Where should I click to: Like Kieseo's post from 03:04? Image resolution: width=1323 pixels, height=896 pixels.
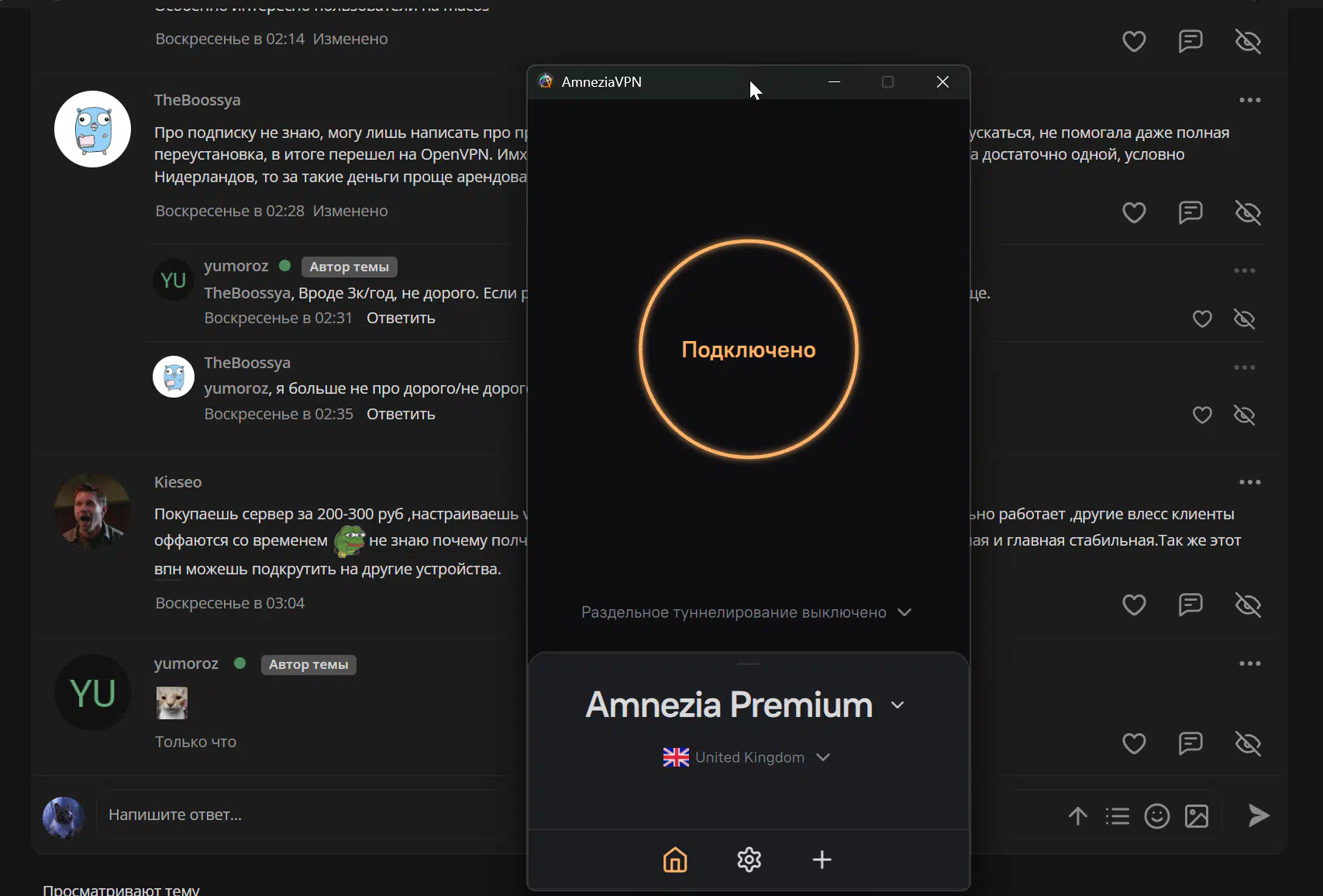point(1134,605)
